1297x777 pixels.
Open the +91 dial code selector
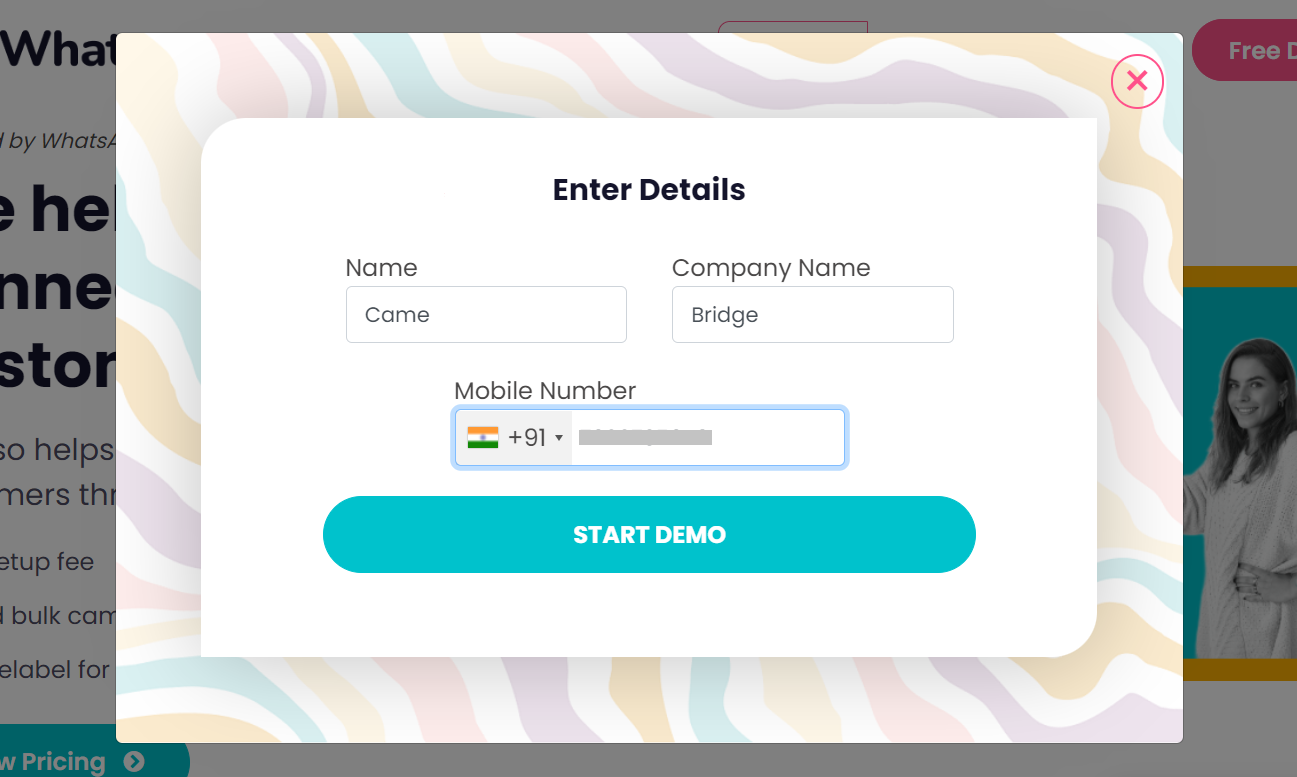click(x=527, y=437)
